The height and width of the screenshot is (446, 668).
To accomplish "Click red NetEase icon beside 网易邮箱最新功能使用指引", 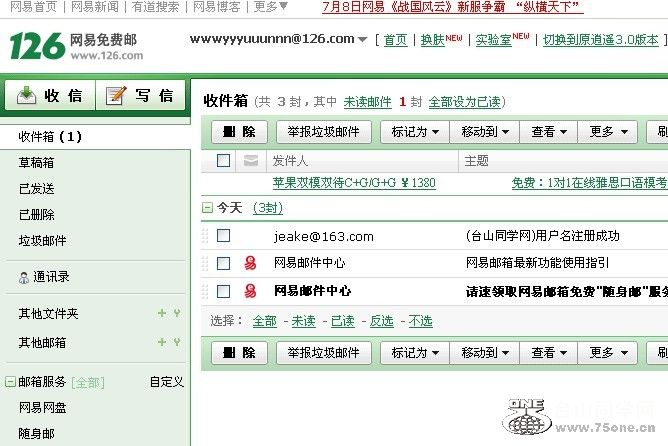I will point(250,263).
